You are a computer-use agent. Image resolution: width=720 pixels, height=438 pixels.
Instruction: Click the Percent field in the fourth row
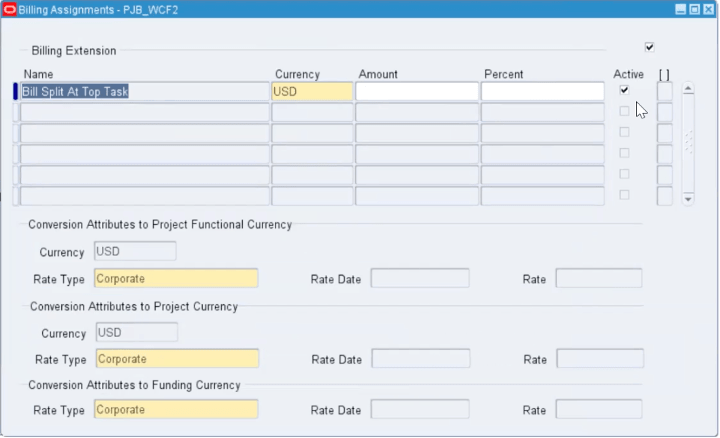[x=543, y=154]
